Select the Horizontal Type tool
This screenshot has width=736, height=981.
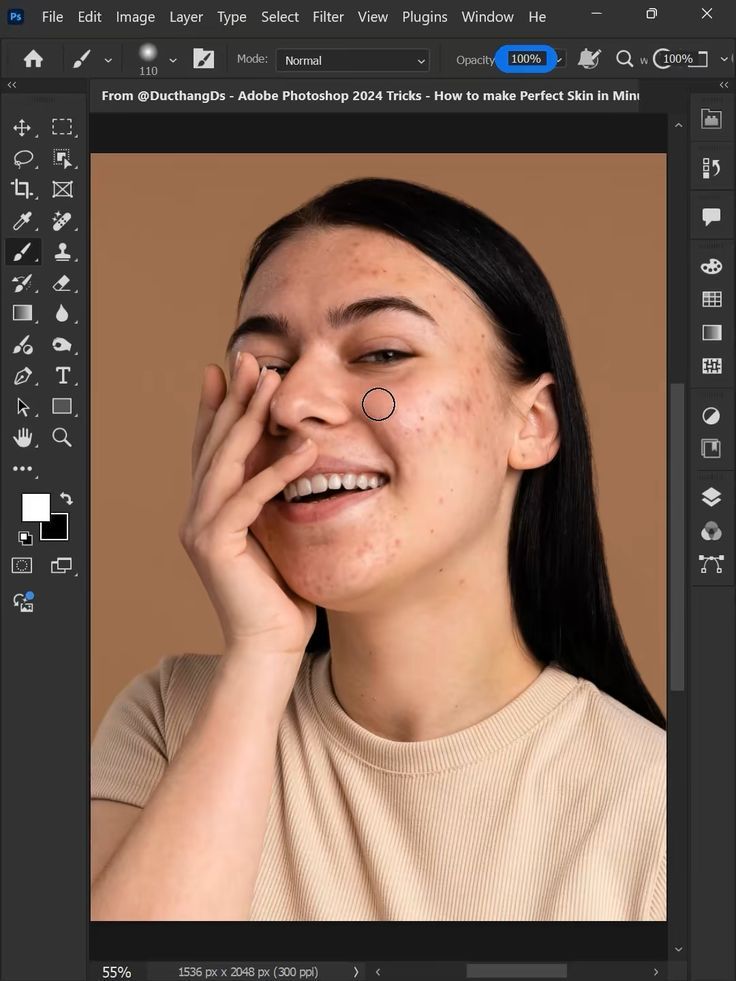point(63,375)
